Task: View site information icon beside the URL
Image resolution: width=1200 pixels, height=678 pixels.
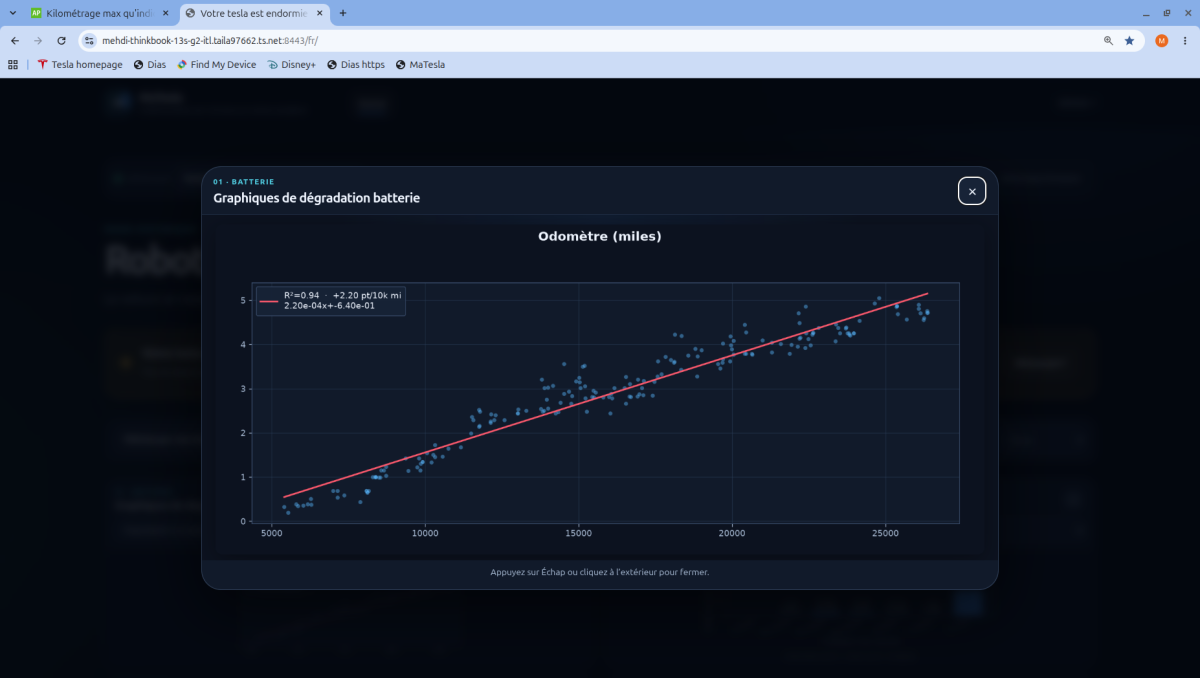Action: click(x=89, y=41)
